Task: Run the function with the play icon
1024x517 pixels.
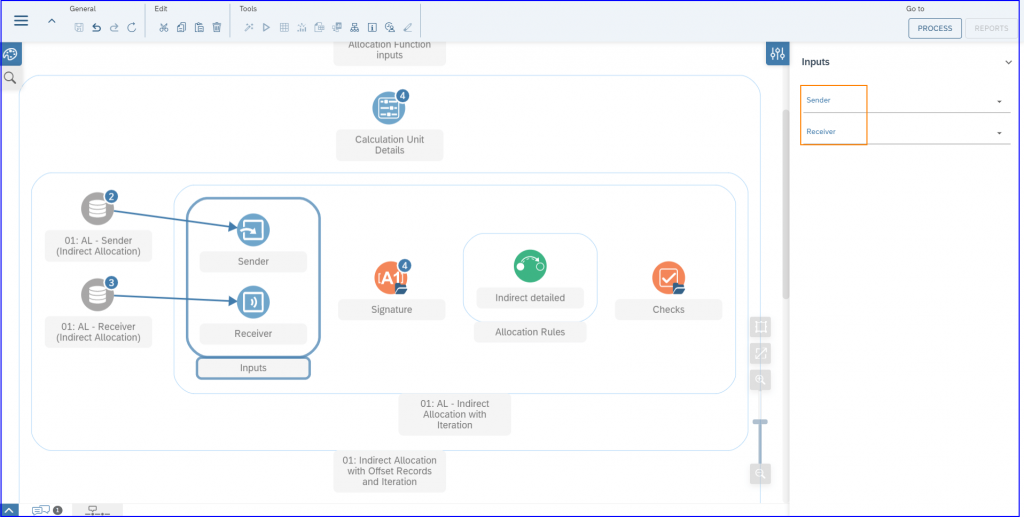Action: point(266,27)
